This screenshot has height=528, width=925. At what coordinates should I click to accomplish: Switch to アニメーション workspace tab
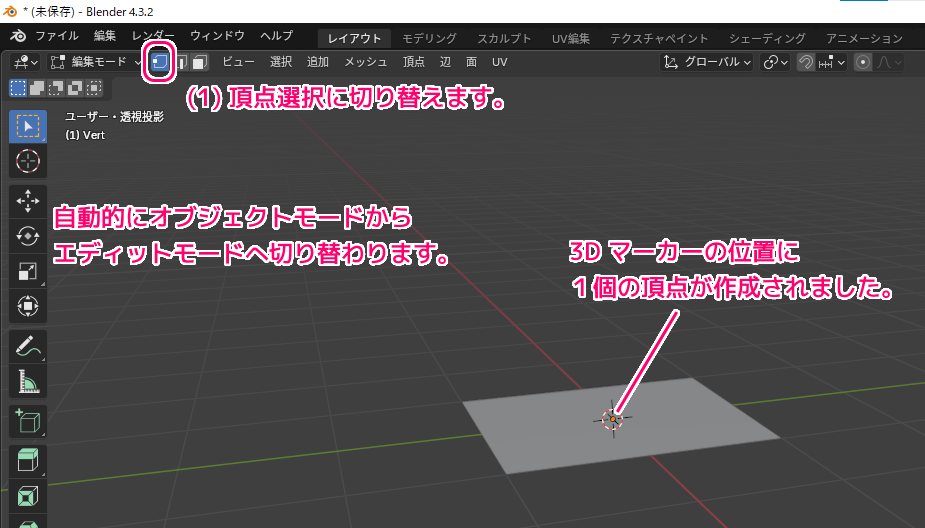point(864,38)
